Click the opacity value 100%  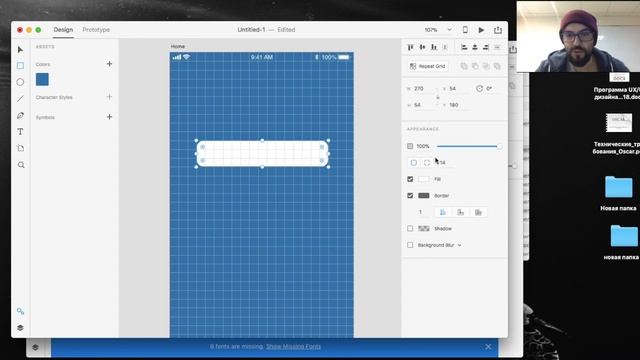pos(423,146)
